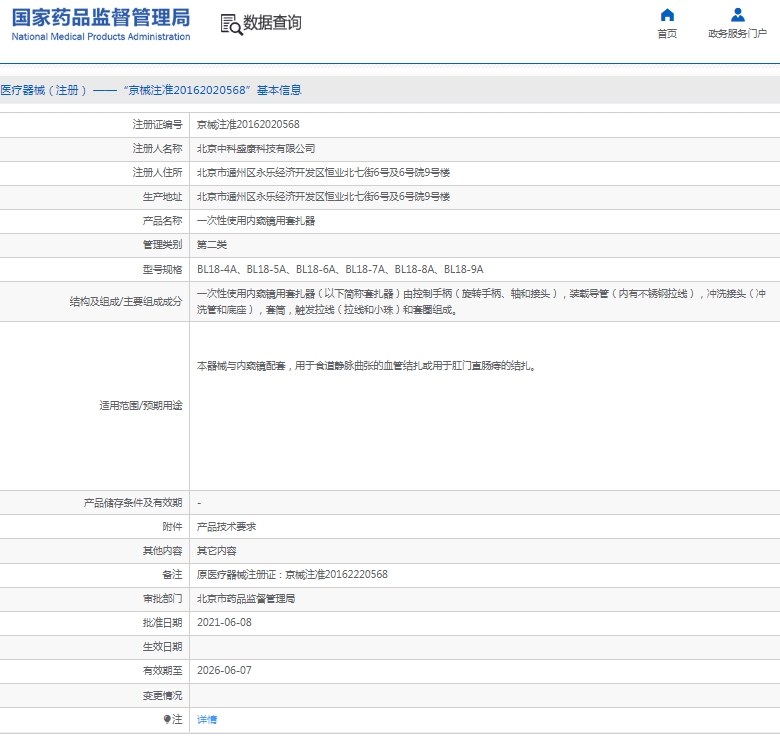Click the 批准日期 label
The width and height of the screenshot is (780, 739).
pyautogui.click(x=162, y=622)
